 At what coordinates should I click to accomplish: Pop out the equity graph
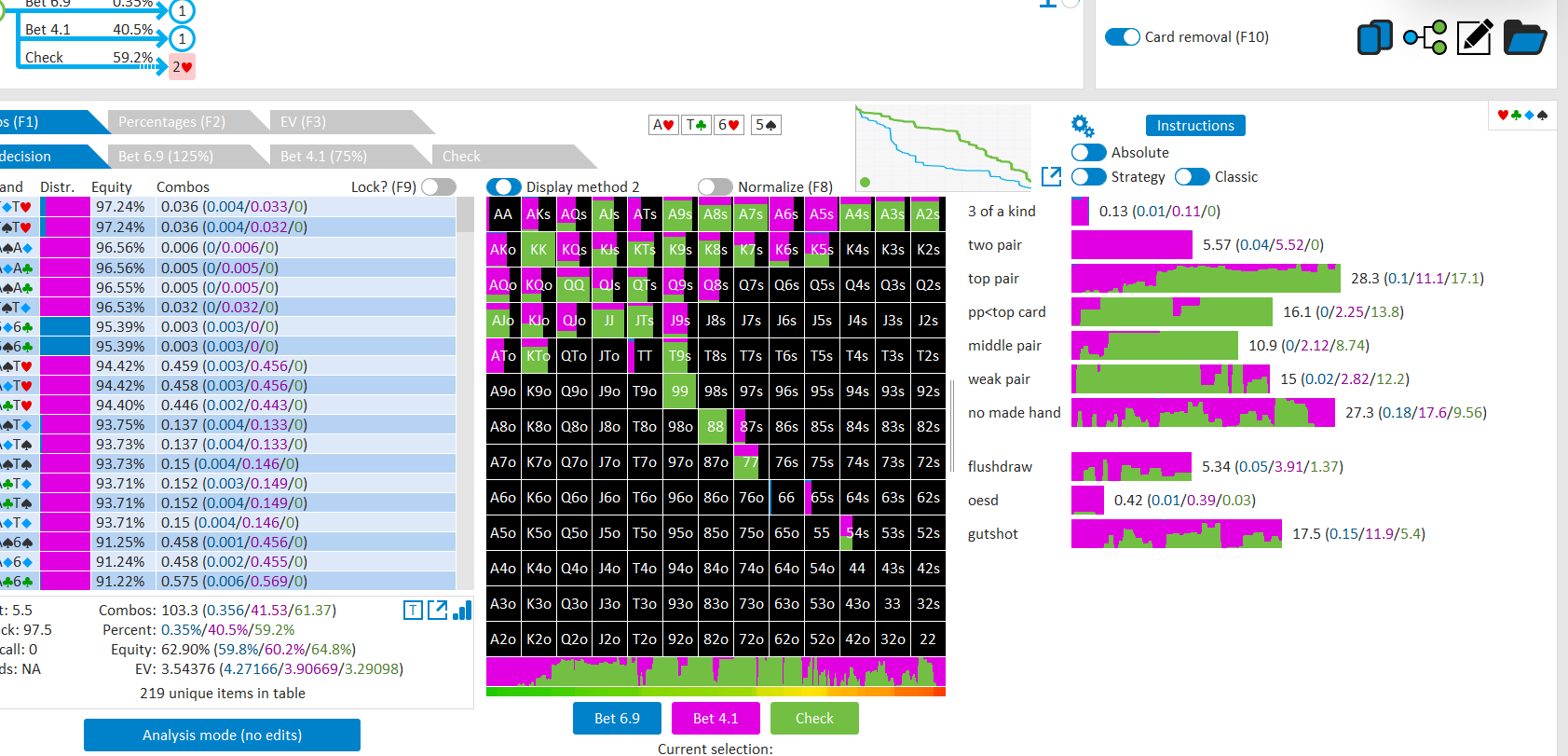(x=1052, y=176)
